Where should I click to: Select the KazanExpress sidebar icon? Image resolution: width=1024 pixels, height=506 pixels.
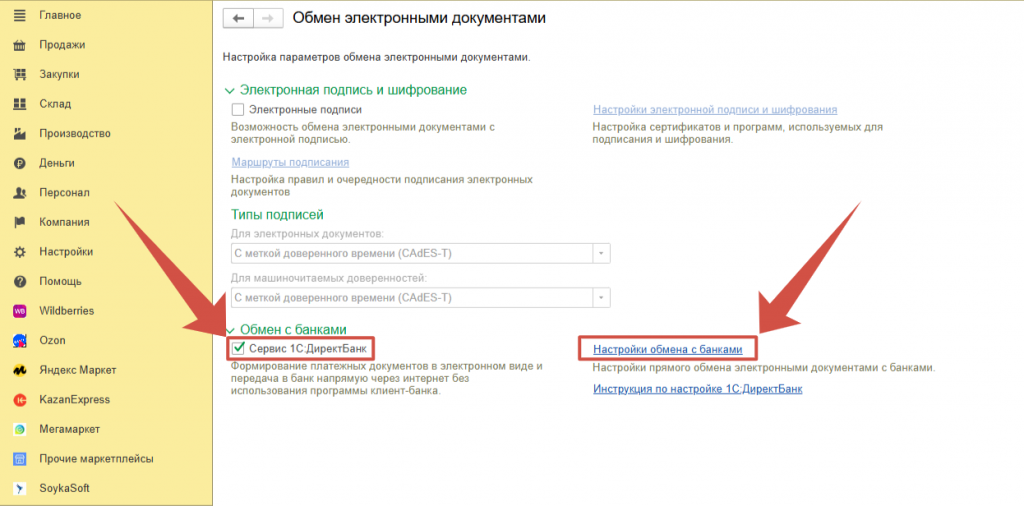[x=19, y=400]
